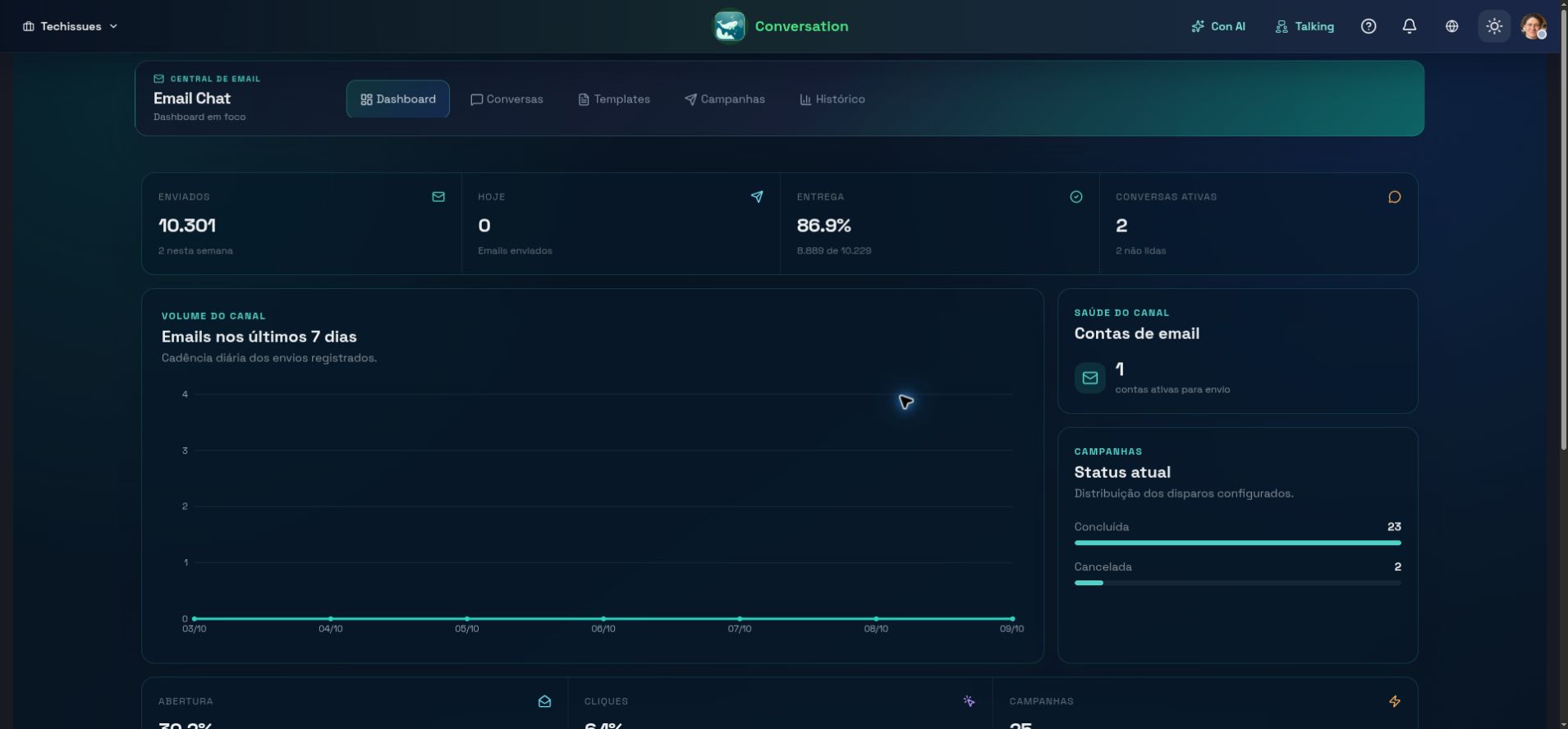
Task: Open the Talking section
Action: click(1304, 26)
